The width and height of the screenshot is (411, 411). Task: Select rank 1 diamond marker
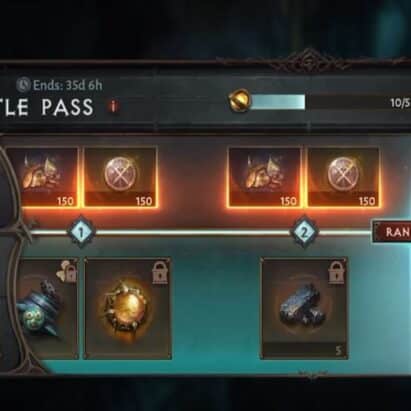click(81, 232)
